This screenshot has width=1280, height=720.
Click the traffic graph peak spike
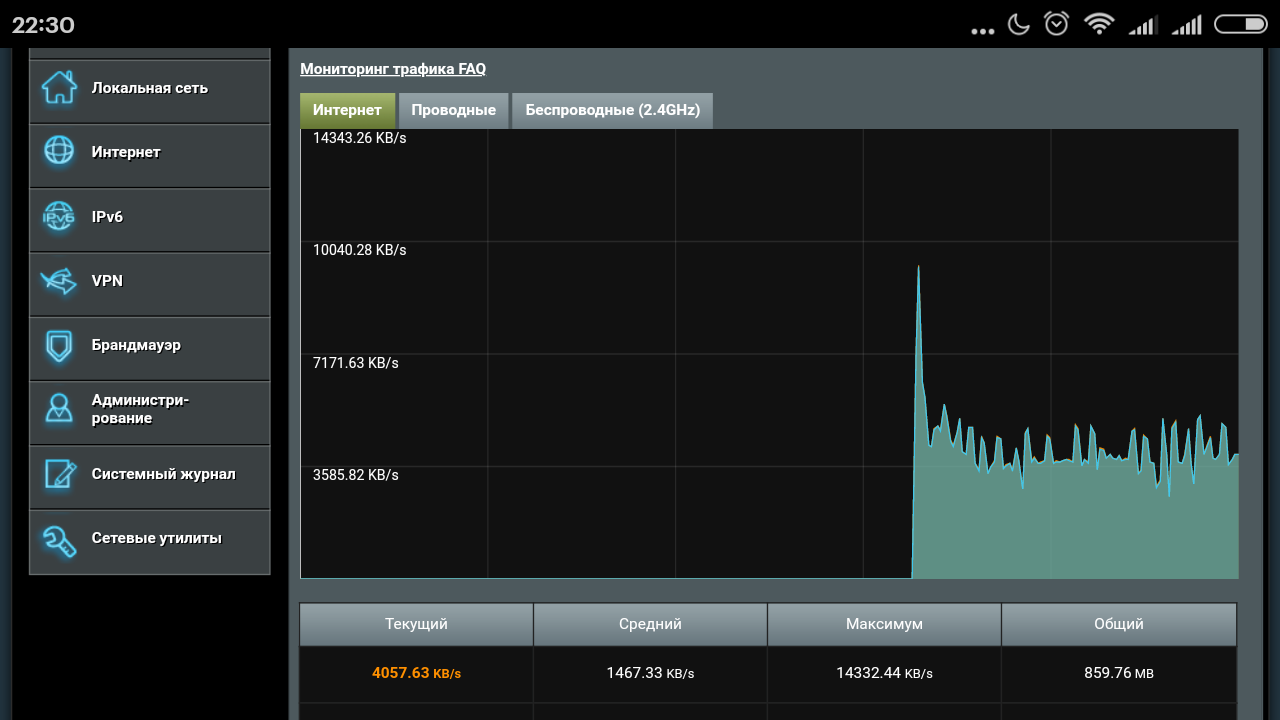[x=918, y=268]
